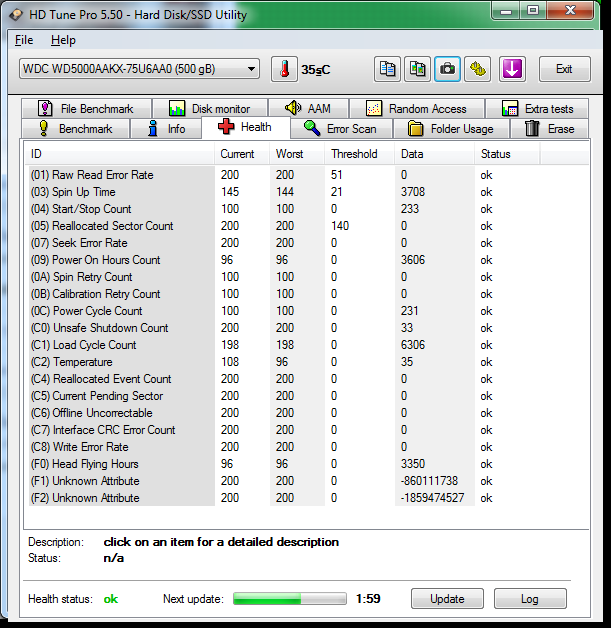Sort by the Current column header
611x628 pixels.
[x=242, y=154]
